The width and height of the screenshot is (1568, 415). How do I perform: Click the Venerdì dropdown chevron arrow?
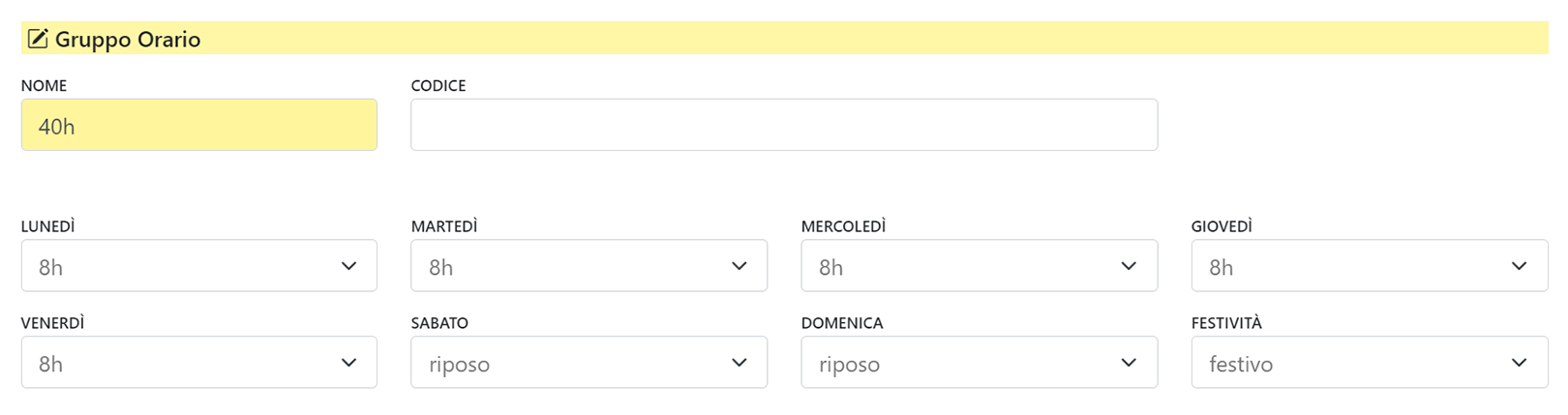tap(349, 363)
